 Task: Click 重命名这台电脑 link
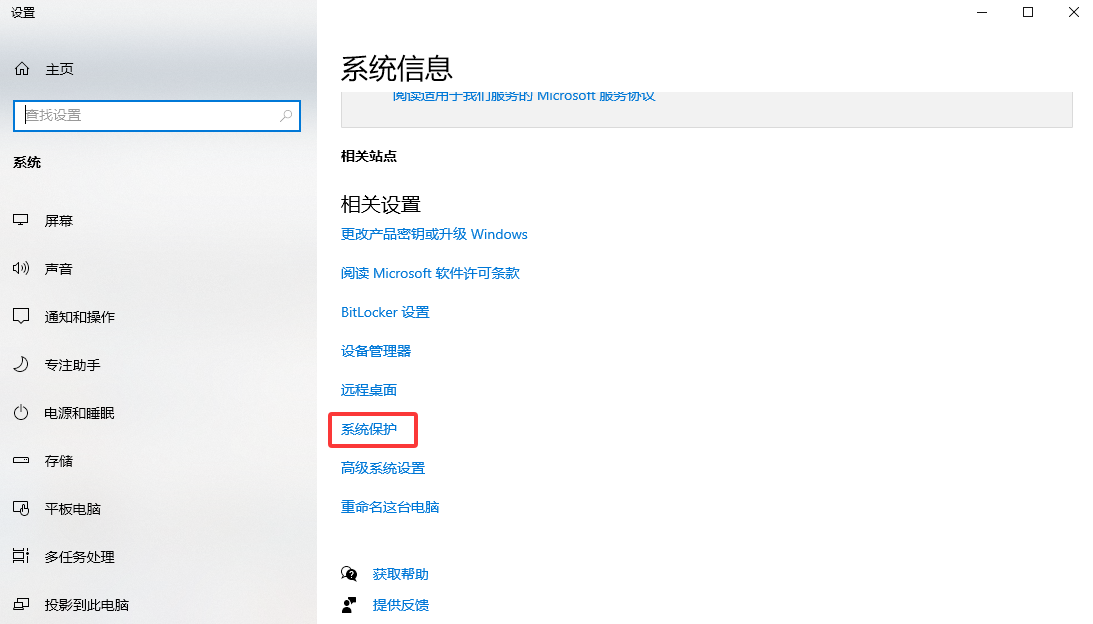390,508
